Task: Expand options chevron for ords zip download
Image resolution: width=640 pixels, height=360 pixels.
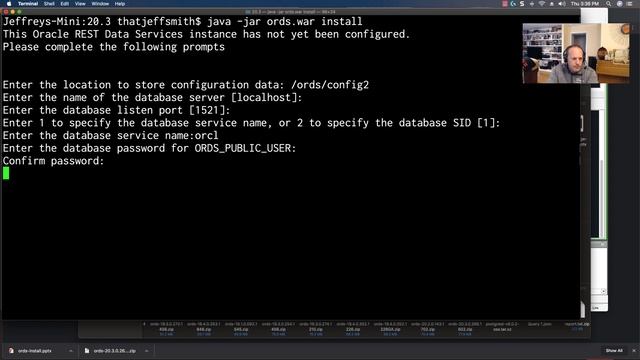Action: [146, 351]
